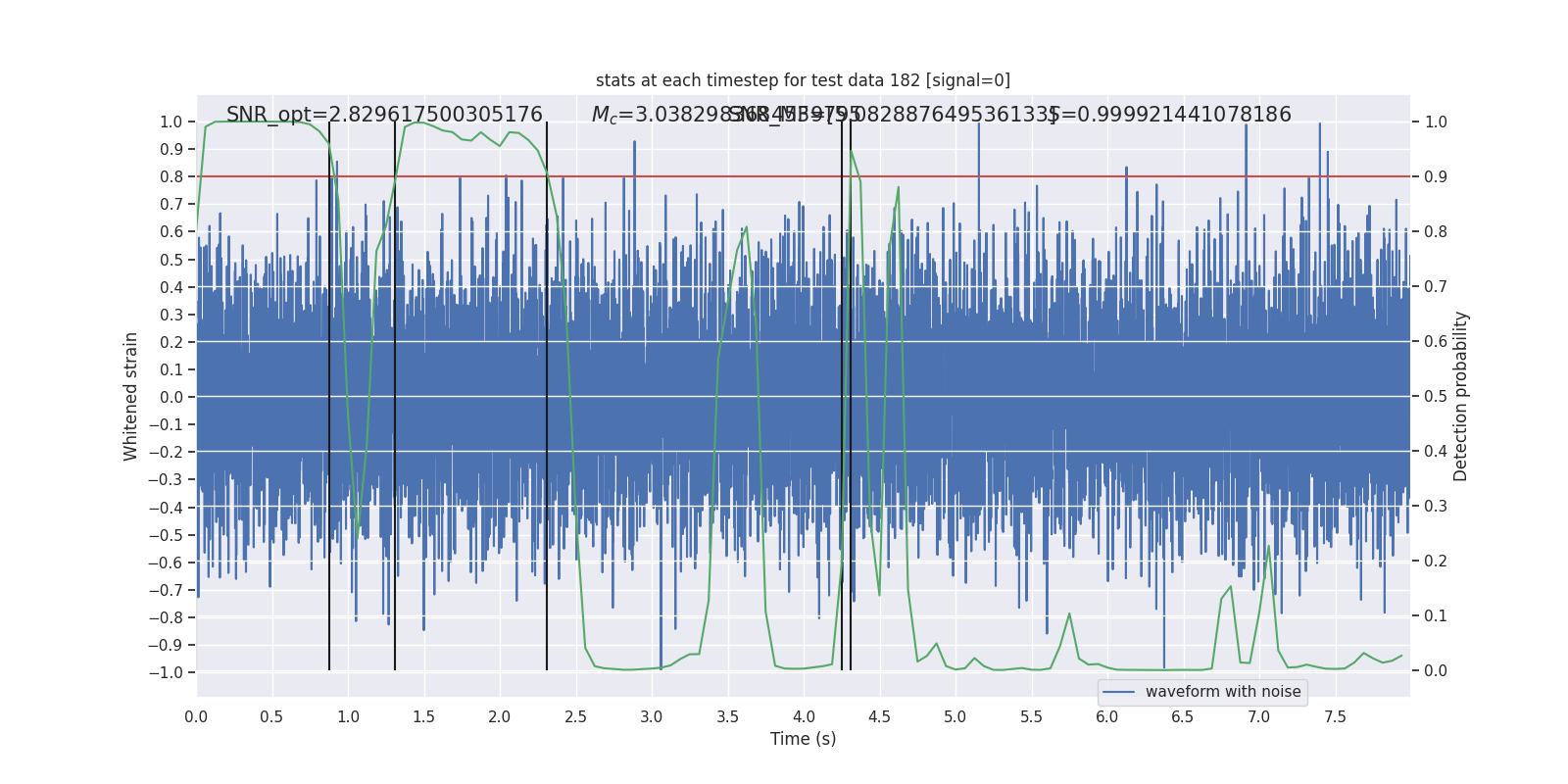Click the black vertical marker near 0.9 s

click(329, 396)
